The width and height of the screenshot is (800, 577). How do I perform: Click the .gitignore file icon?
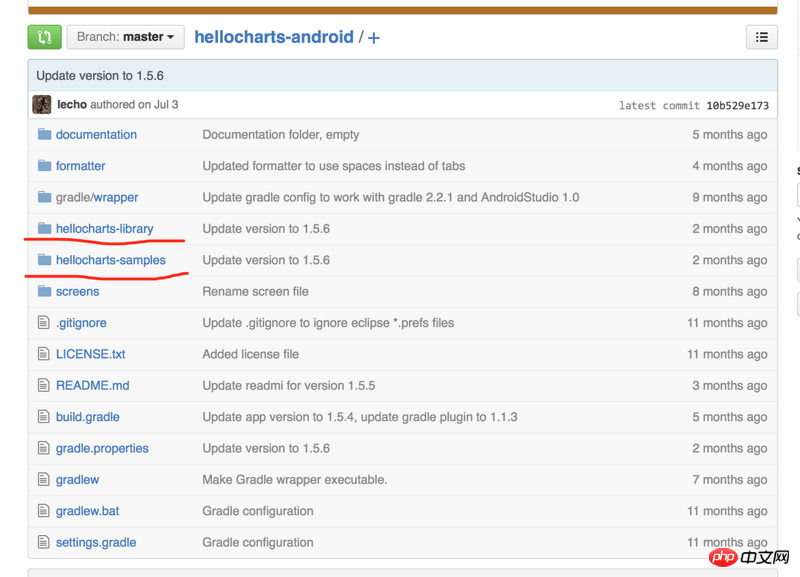tap(44, 323)
